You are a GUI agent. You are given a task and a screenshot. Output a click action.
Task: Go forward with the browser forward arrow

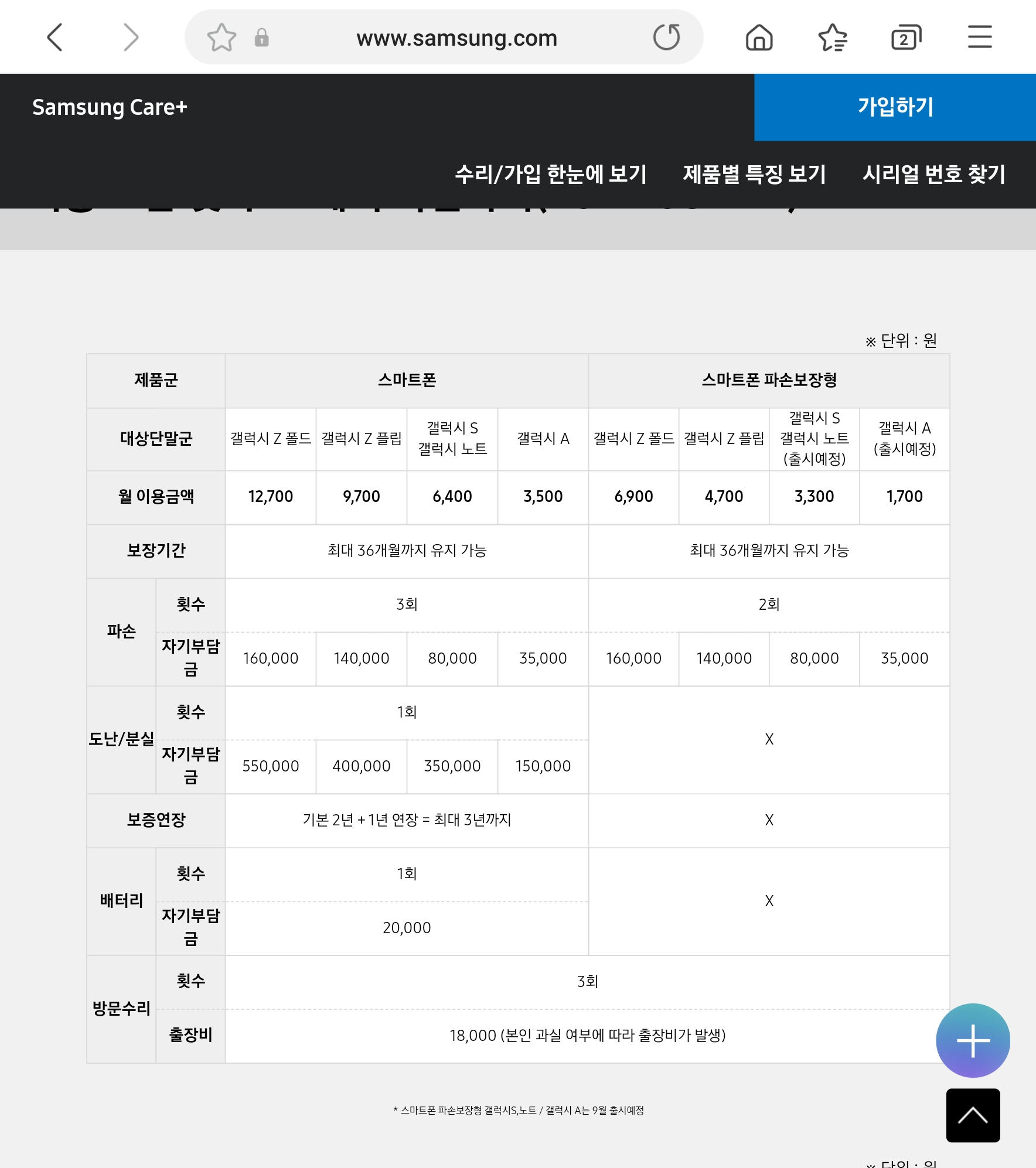tap(131, 37)
